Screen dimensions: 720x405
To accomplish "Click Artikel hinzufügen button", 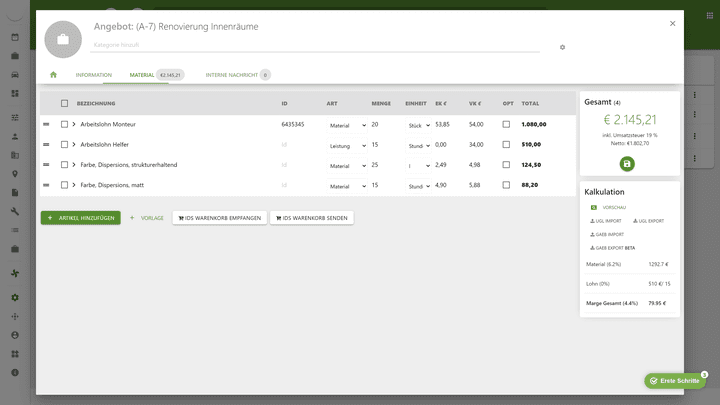I will [x=80, y=217].
